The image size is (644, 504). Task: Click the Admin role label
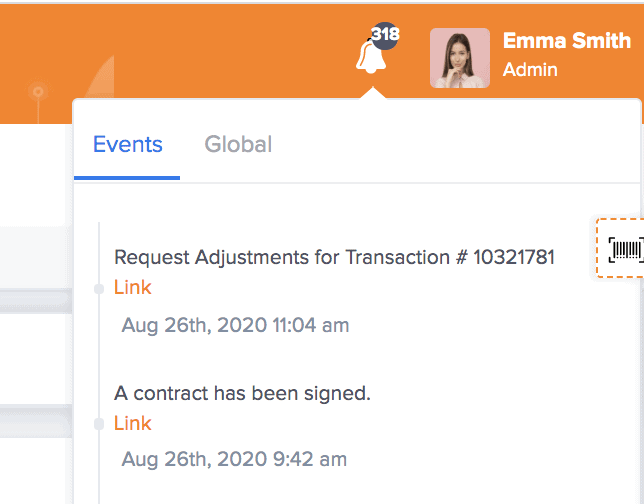(x=530, y=69)
